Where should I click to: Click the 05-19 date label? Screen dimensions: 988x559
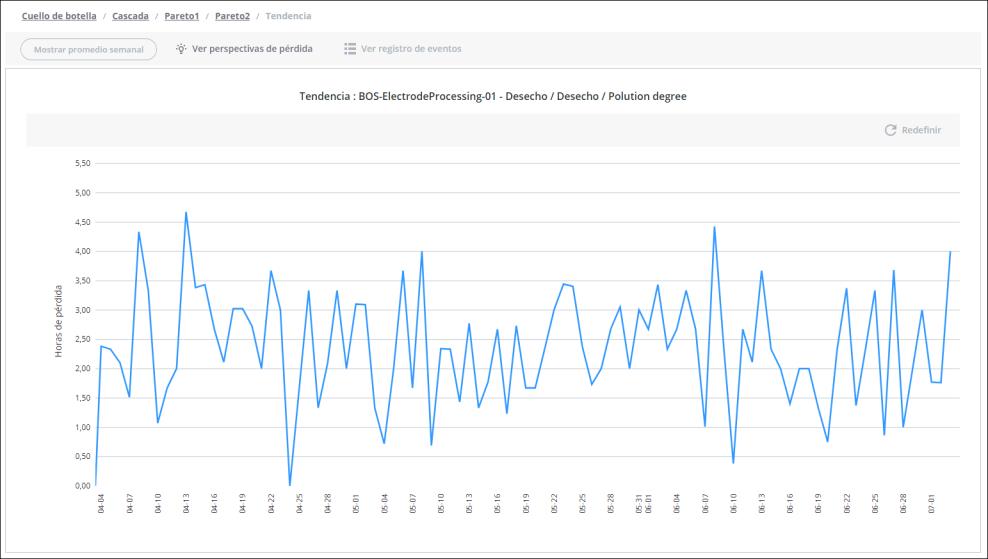pos(526,504)
